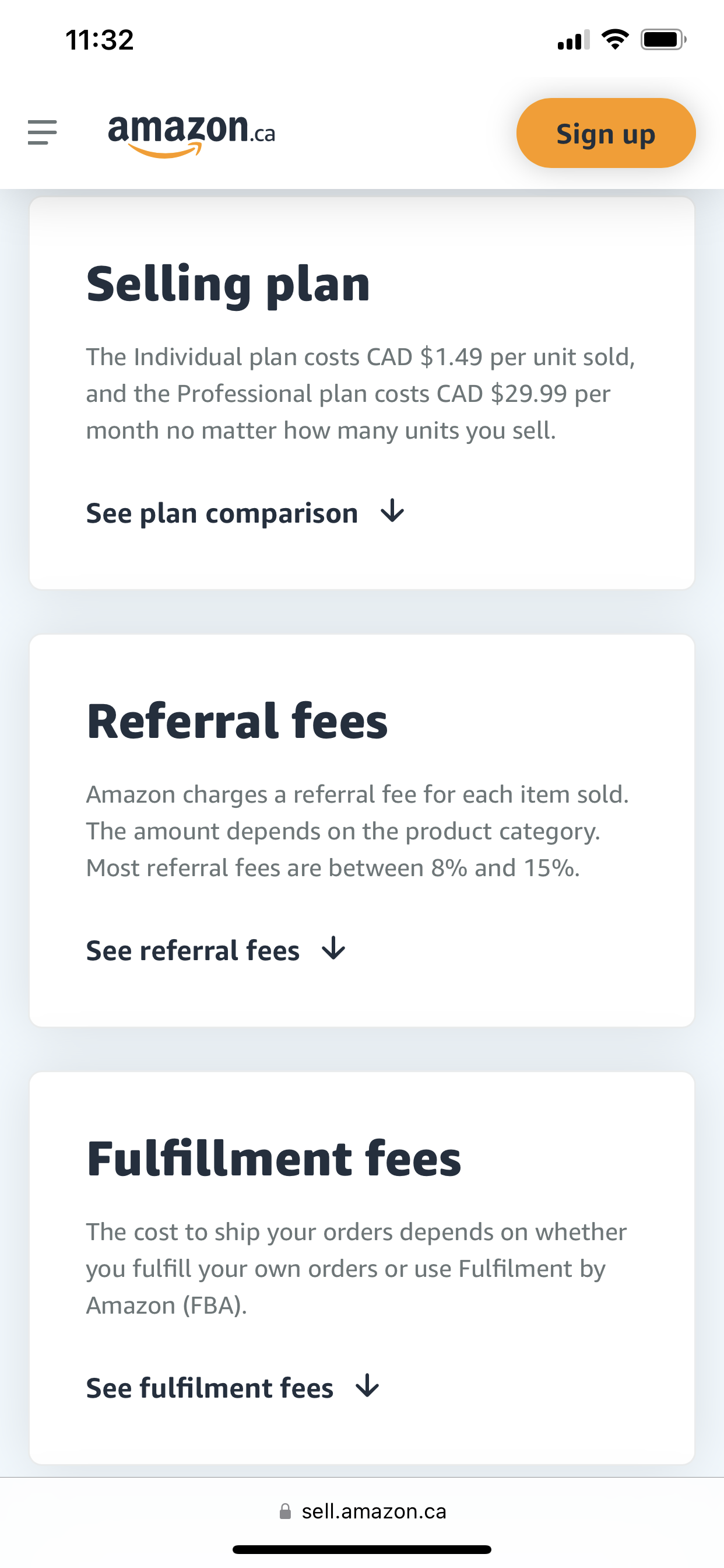
Task: Tap the 11:32 clock in status bar
Action: [x=99, y=40]
